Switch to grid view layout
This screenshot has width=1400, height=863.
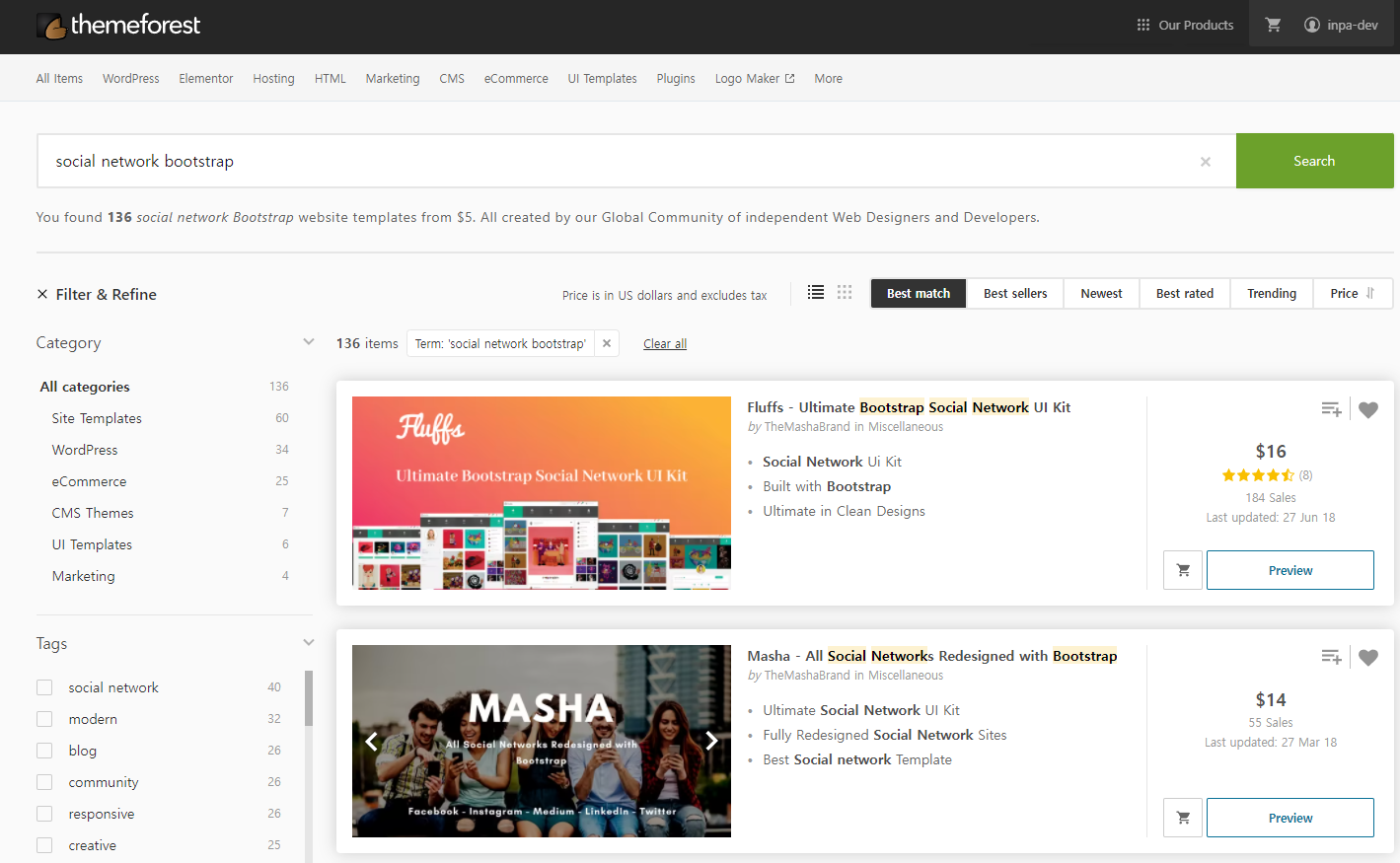[x=845, y=293]
